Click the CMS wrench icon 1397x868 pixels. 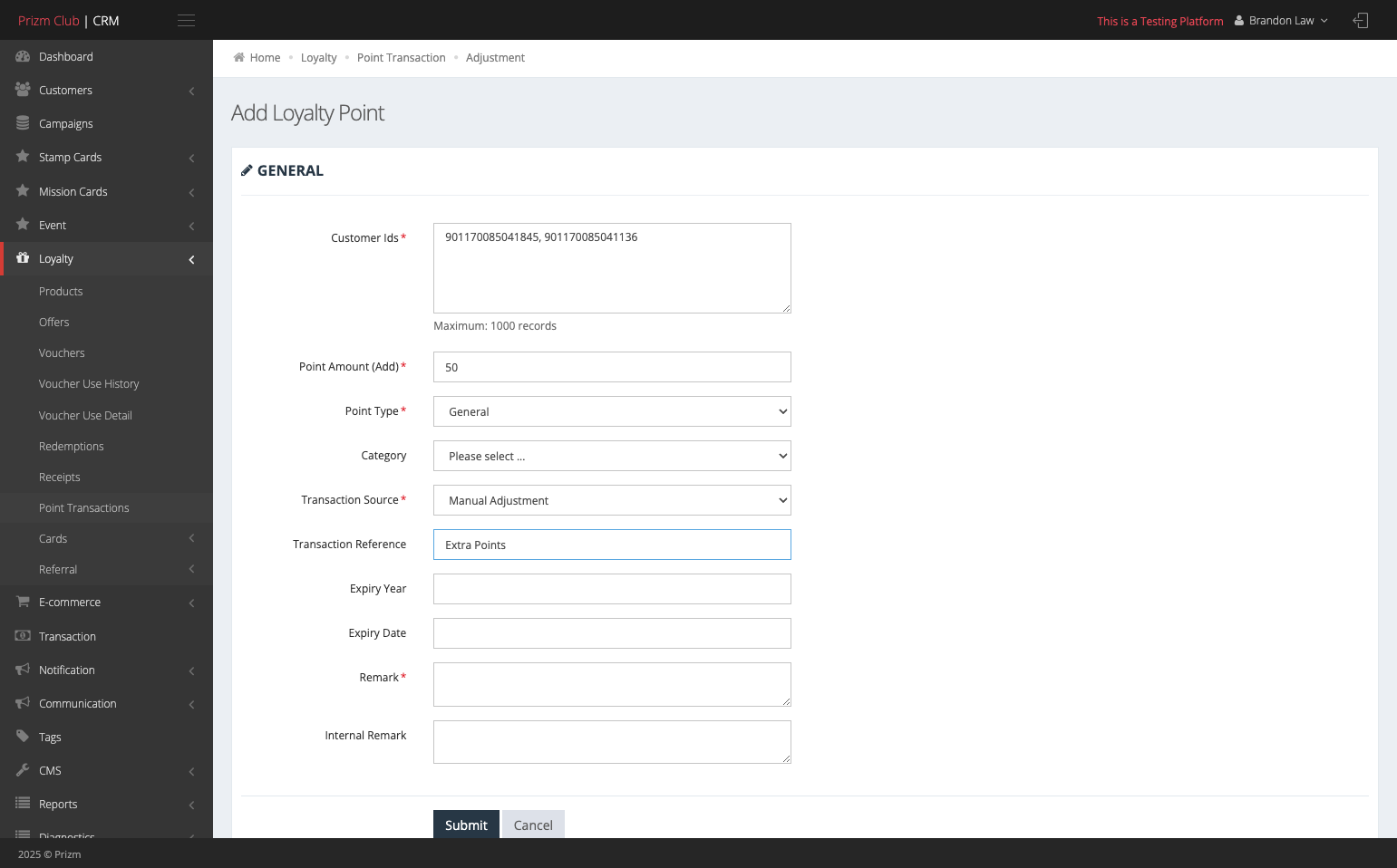click(23, 770)
